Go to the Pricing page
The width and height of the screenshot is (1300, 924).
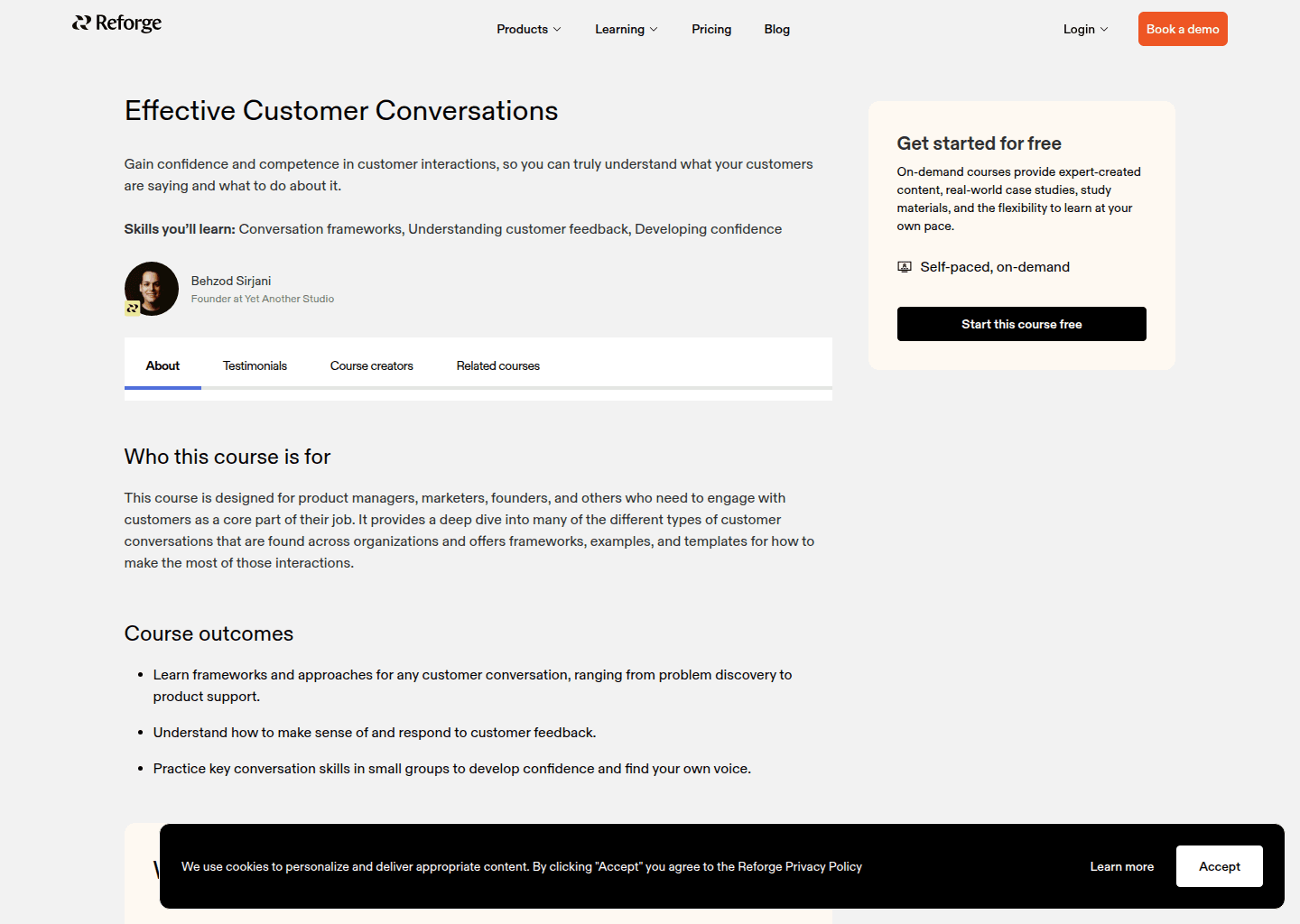[711, 29]
